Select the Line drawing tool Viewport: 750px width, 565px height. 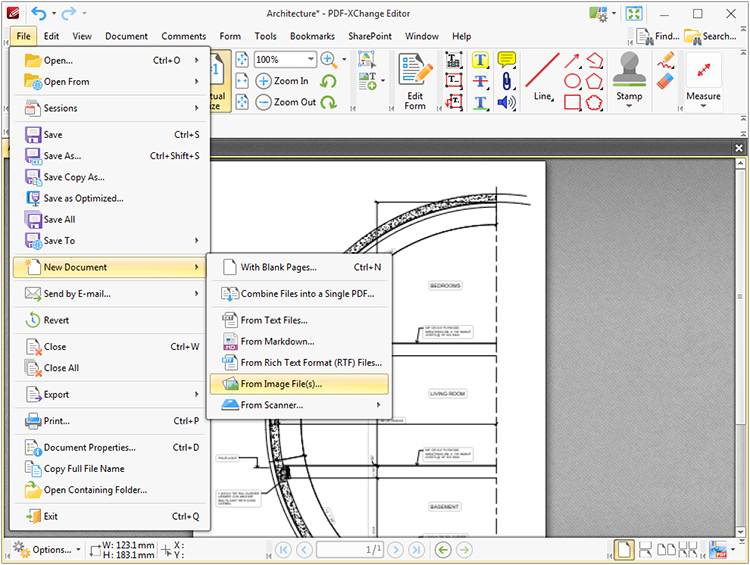click(542, 78)
